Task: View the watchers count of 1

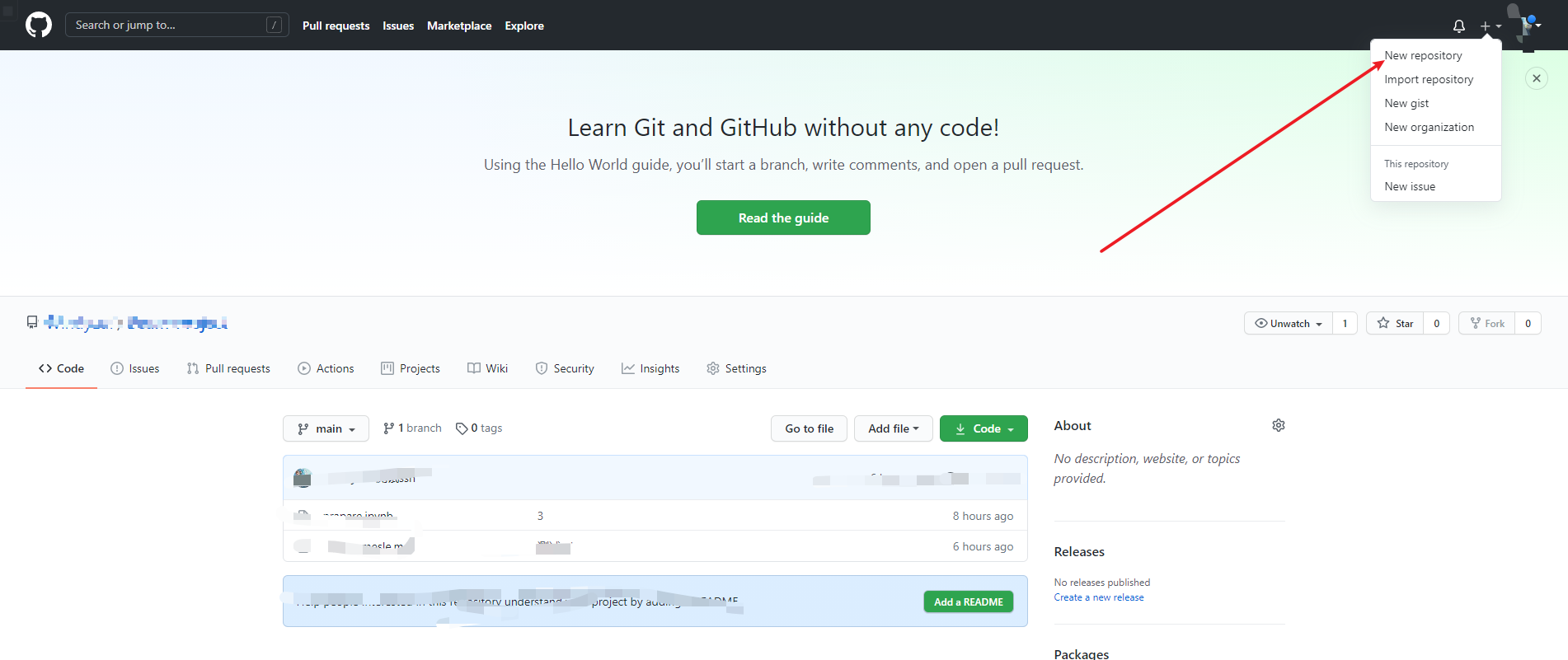Action: 1345,323
